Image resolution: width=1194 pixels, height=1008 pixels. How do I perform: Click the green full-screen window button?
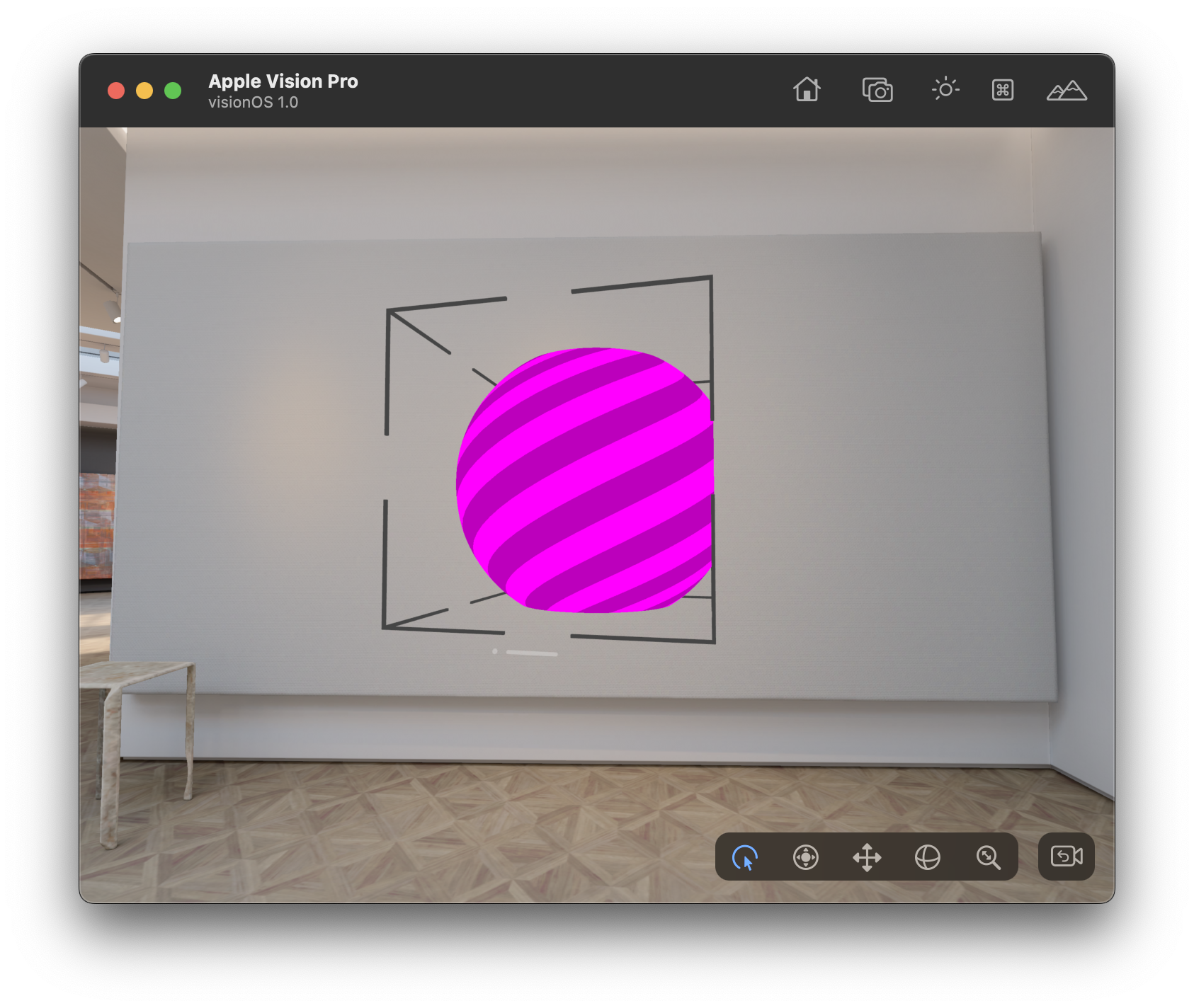pyautogui.click(x=173, y=91)
